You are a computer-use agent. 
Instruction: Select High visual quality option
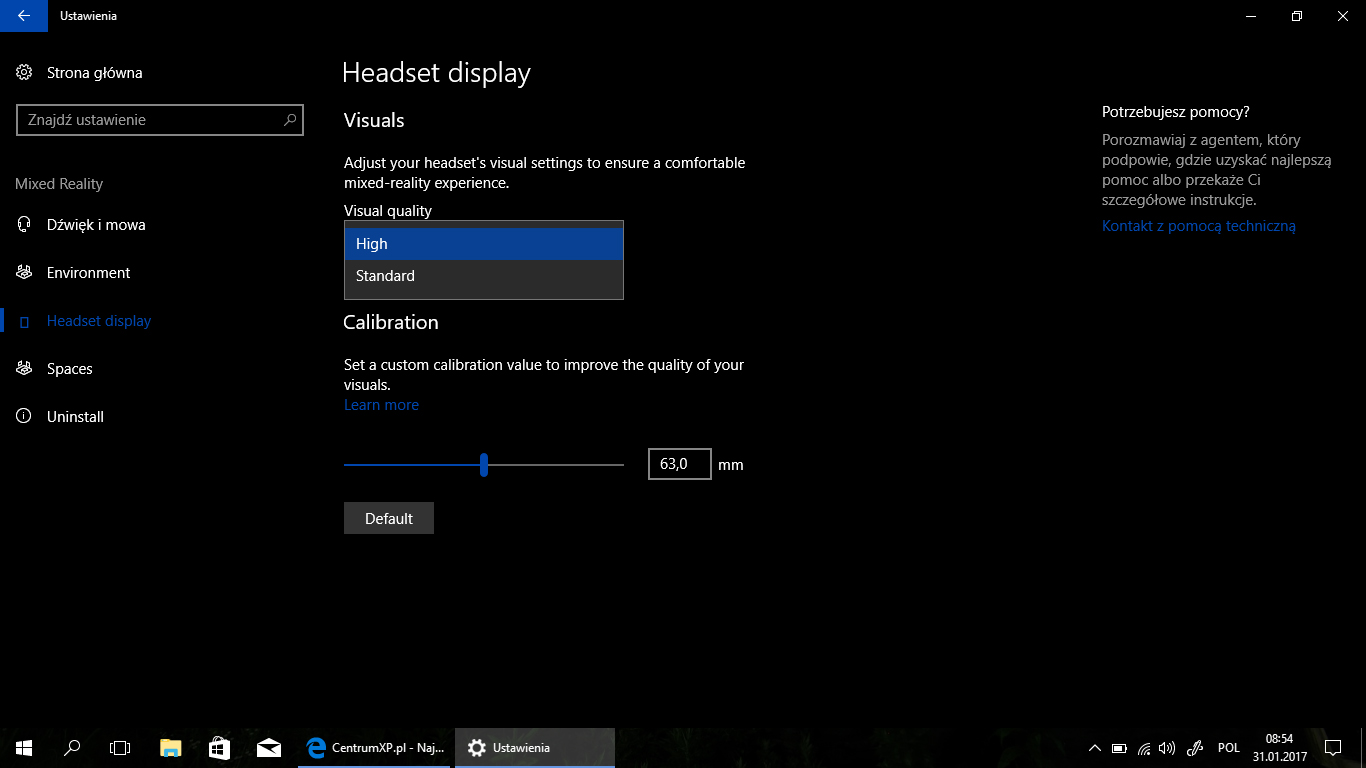[x=484, y=244]
